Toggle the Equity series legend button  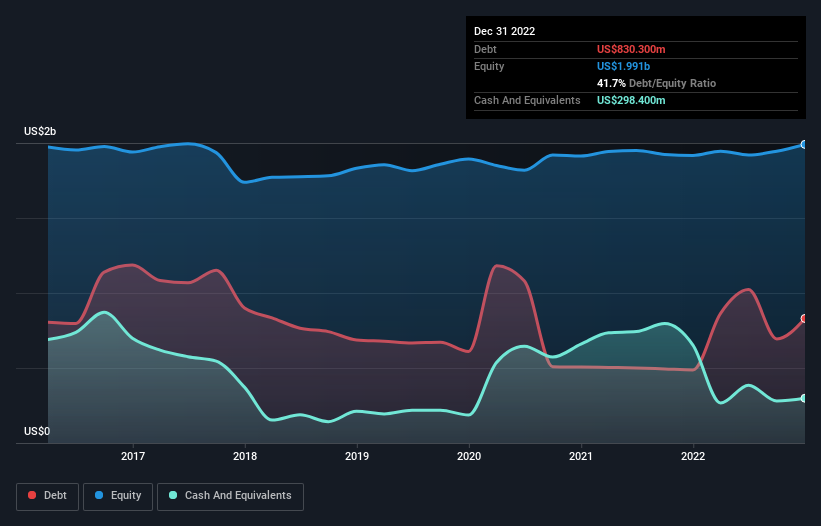click(x=118, y=496)
